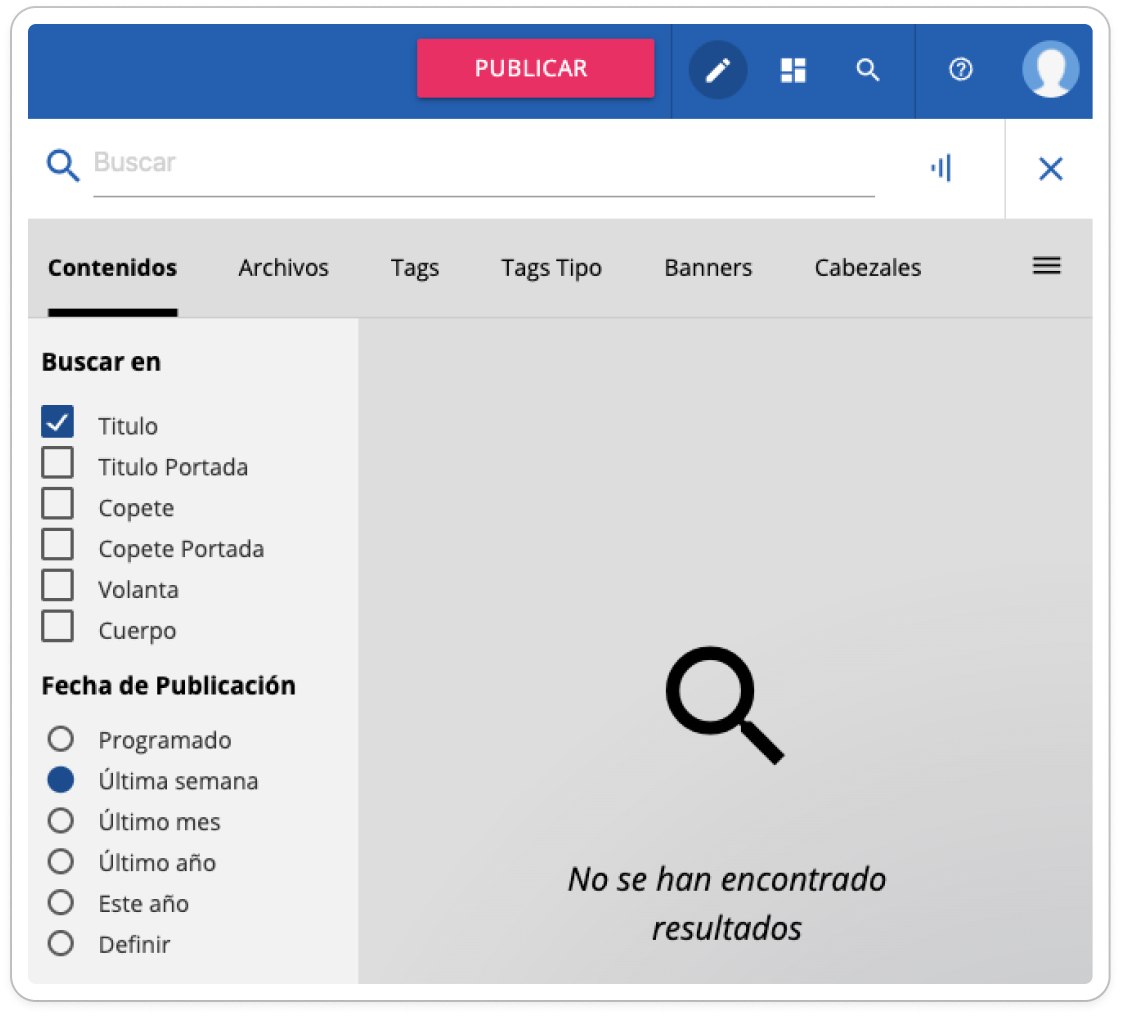Open the dashboard grid layout icon

point(793,70)
